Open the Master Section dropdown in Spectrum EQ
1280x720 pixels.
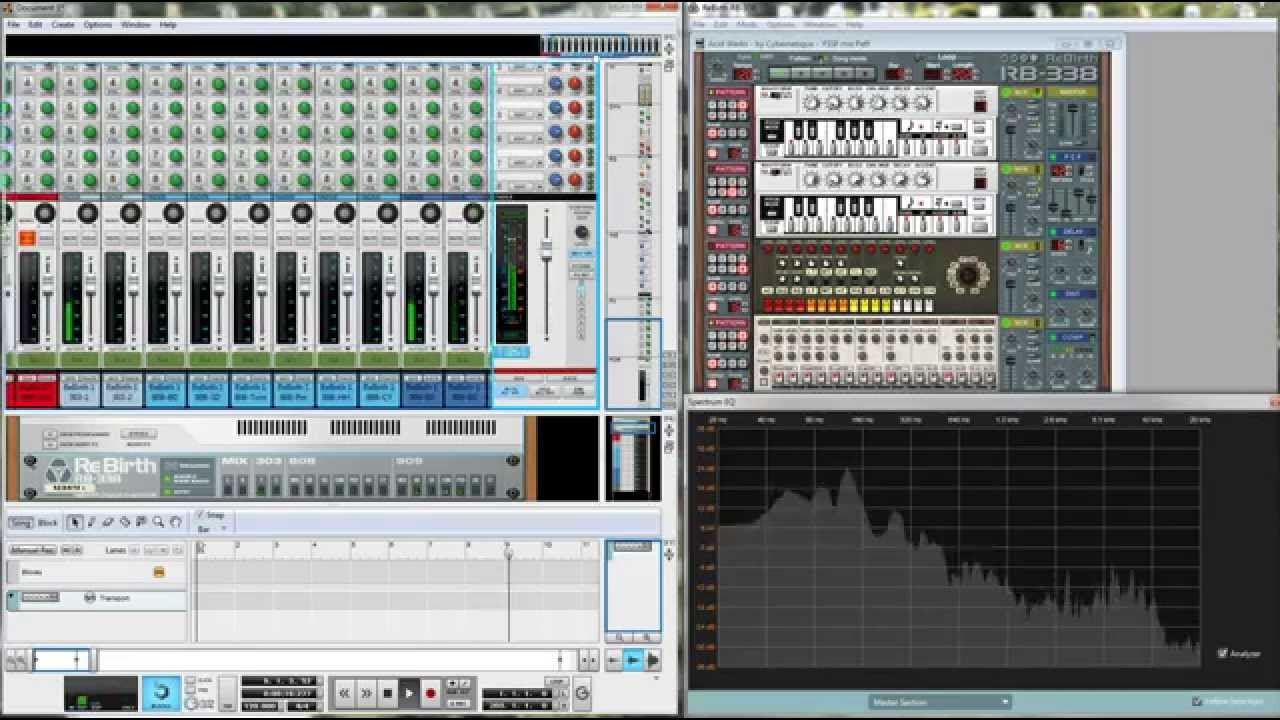coord(939,702)
